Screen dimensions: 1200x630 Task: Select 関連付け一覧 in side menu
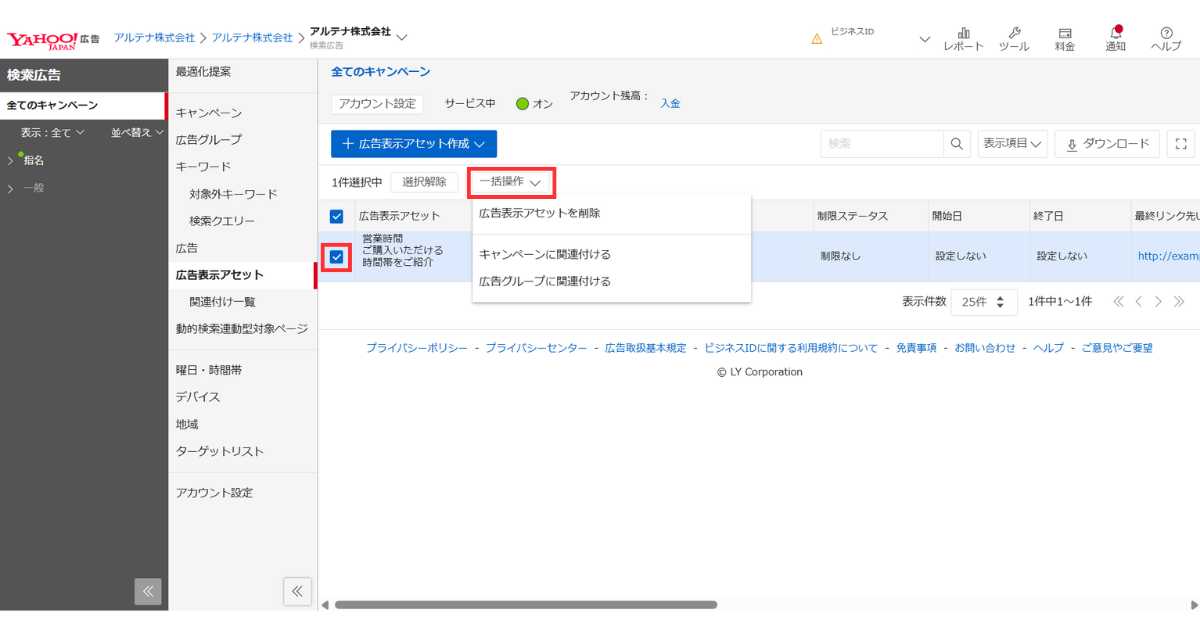tap(222, 302)
